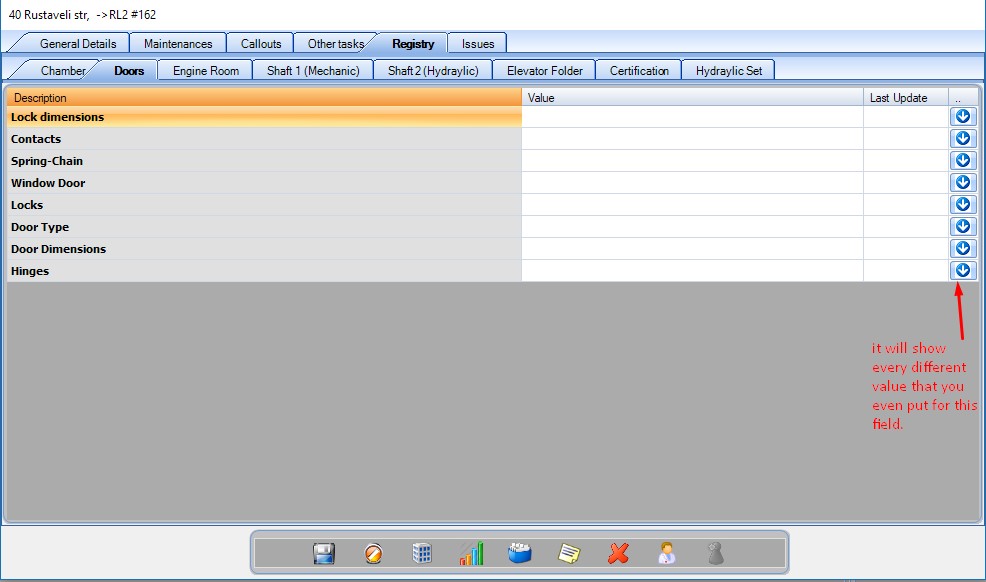Image resolution: width=986 pixels, height=582 pixels.
Task: Click the doctor user icon
Action: pos(667,553)
